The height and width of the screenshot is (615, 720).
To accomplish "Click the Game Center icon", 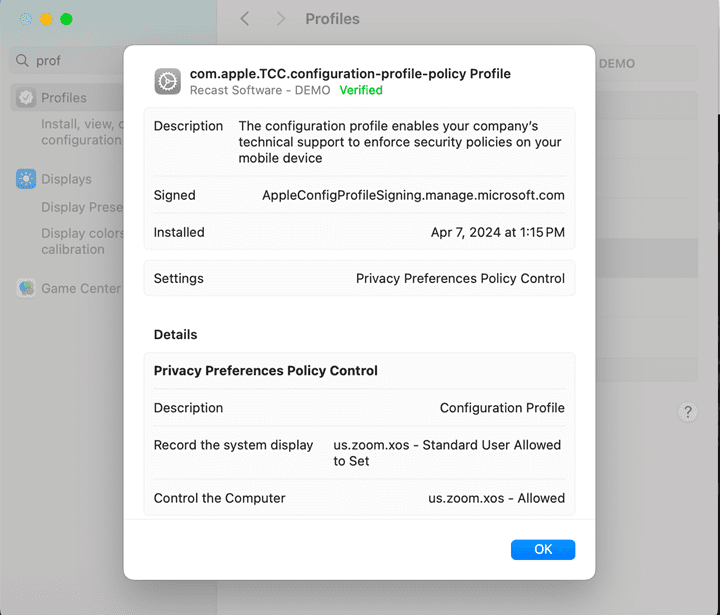I will point(26,288).
